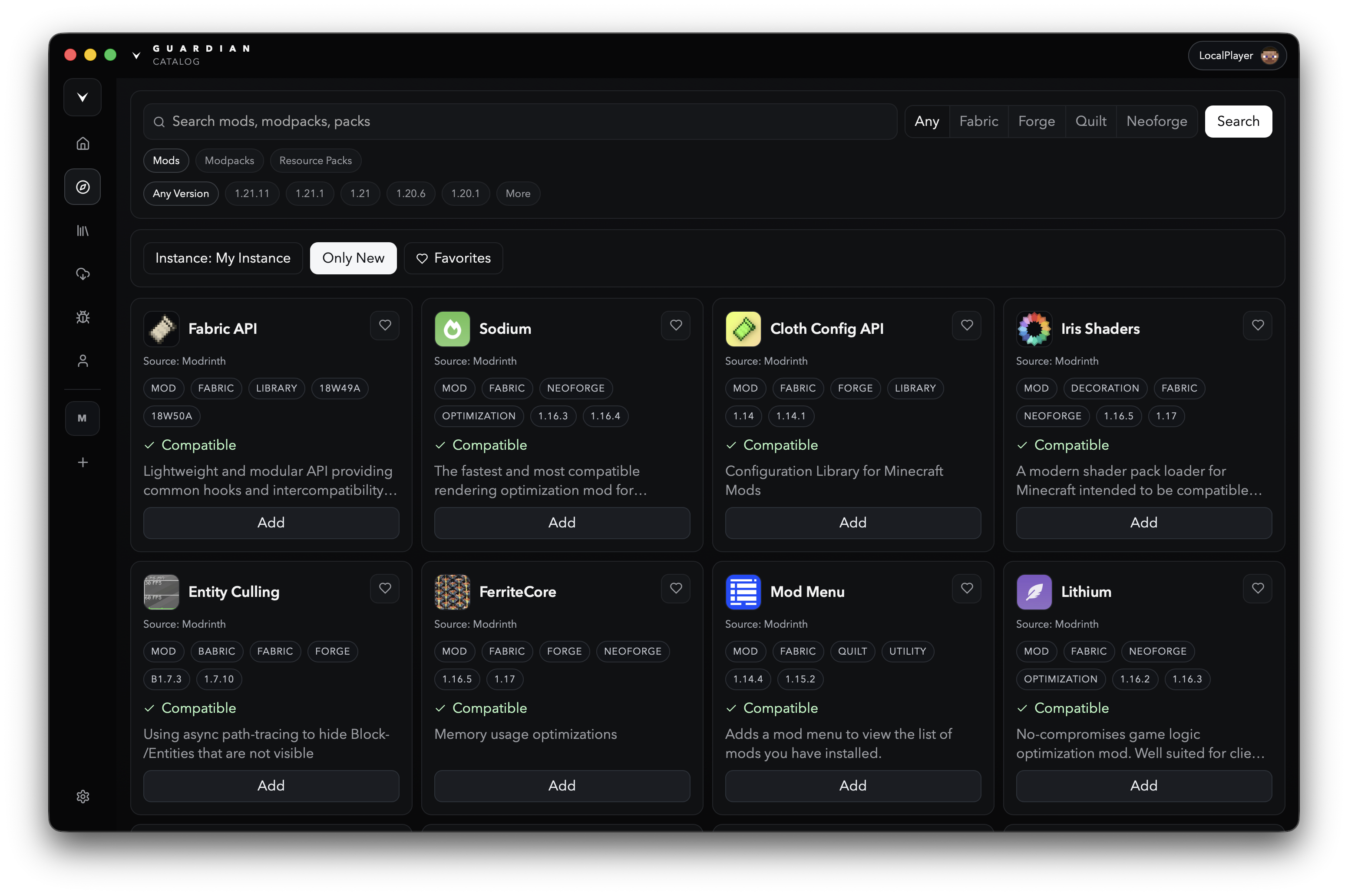Click the Cloth Config API mod icon

click(x=743, y=329)
